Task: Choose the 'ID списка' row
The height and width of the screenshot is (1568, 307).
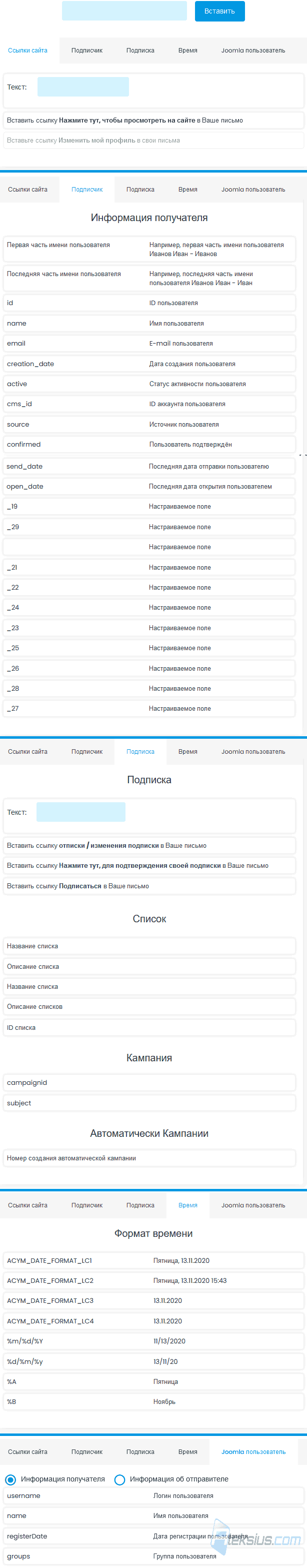Action: [149, 1027]
